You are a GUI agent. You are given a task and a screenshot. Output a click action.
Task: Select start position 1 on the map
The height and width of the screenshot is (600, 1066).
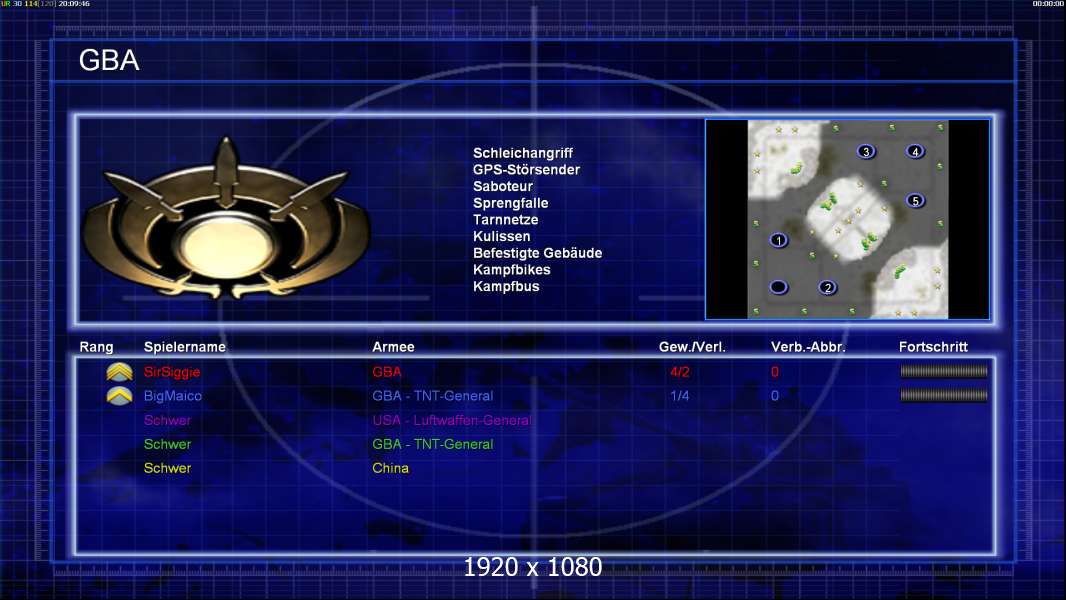pyautogui.click(x=778, y=240)
